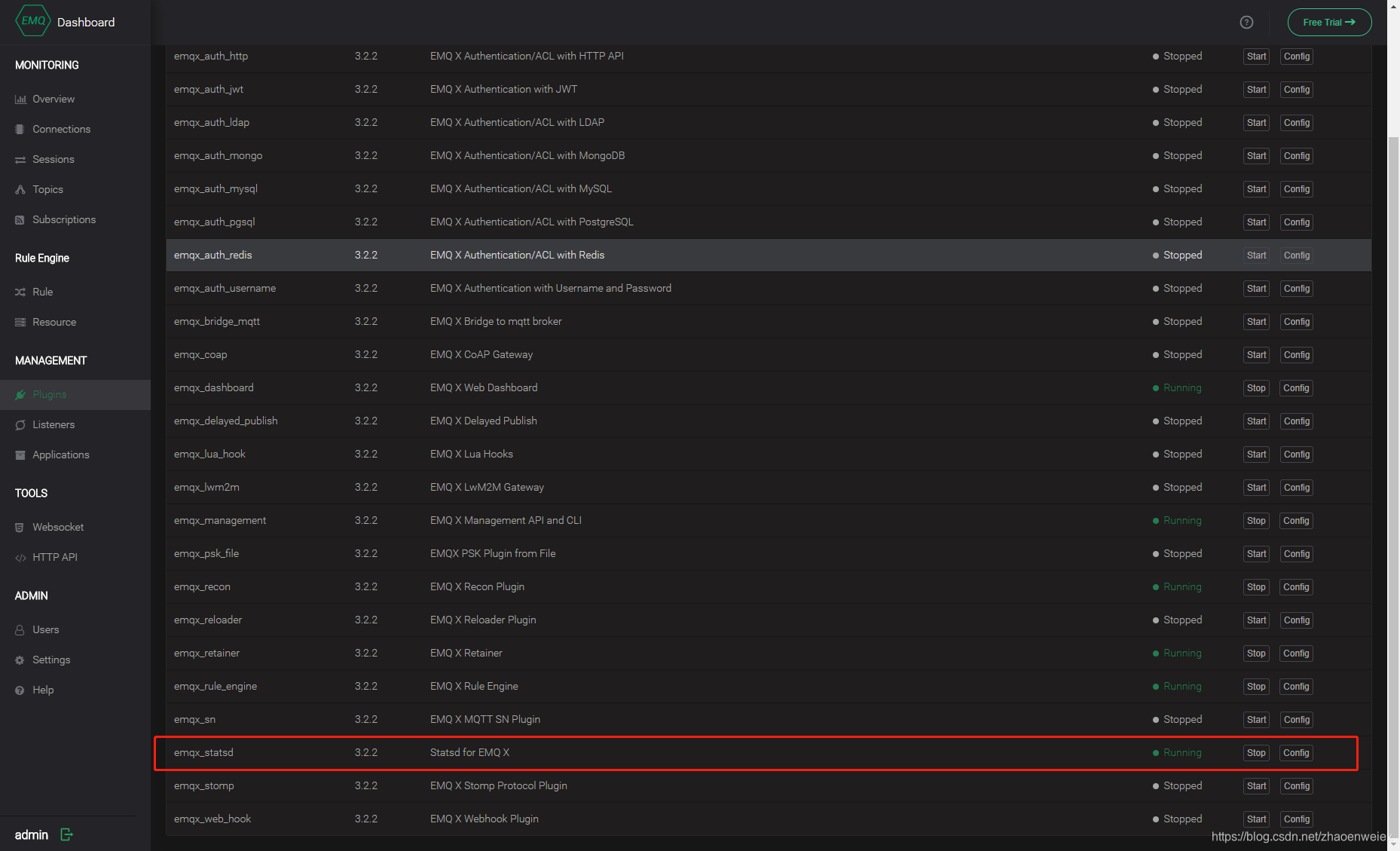This screenshot has height=851, width=1400.
Task: Click the Rule shuffle icon
Action: (x=20, y=292)
